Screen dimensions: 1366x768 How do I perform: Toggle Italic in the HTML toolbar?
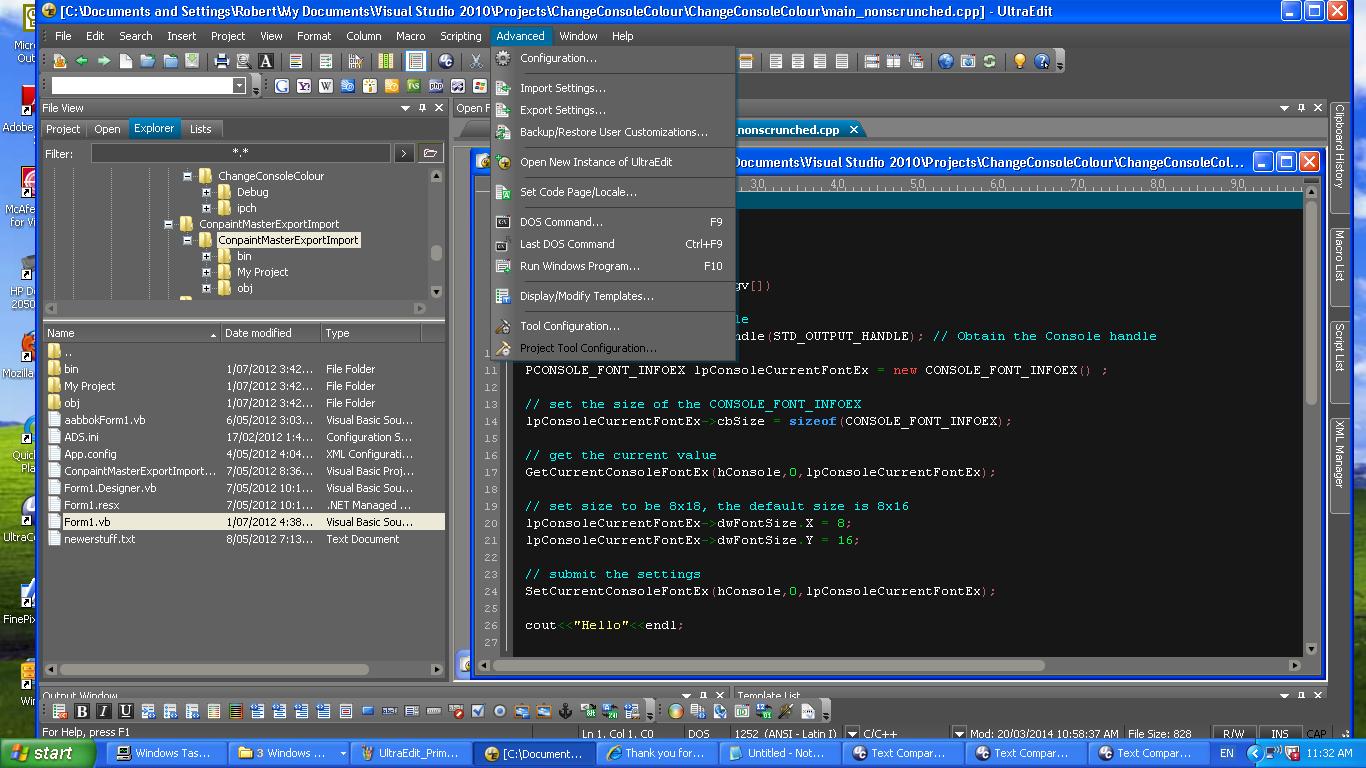(x=104, y=712)
